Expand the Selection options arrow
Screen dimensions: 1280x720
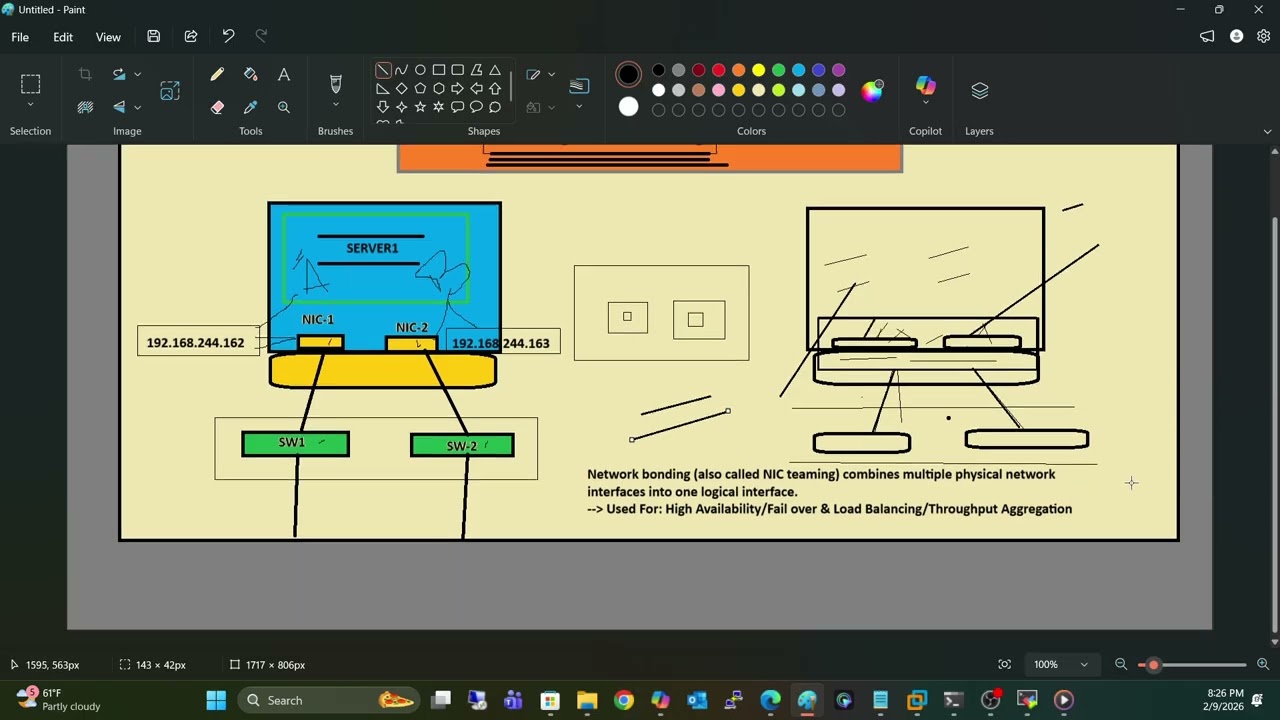(x=30, y=105)
